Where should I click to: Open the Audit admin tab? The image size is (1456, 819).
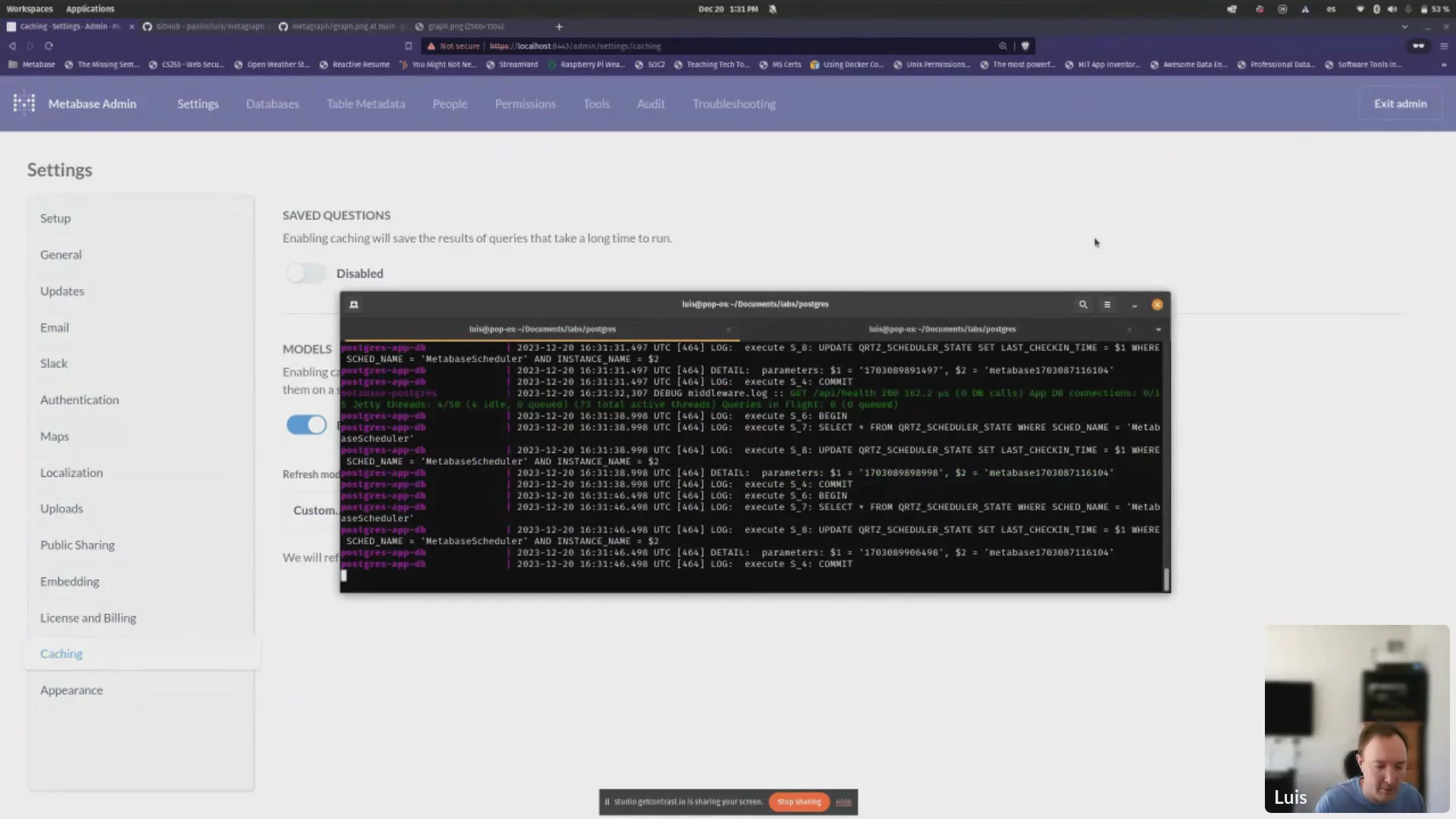tap(651, 104)
